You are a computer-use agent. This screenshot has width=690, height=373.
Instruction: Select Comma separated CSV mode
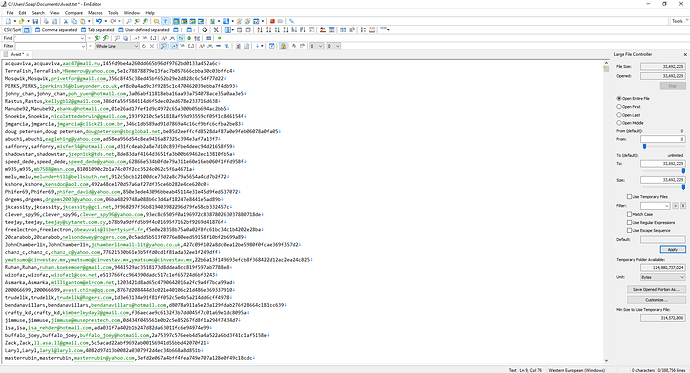point(56,30)
